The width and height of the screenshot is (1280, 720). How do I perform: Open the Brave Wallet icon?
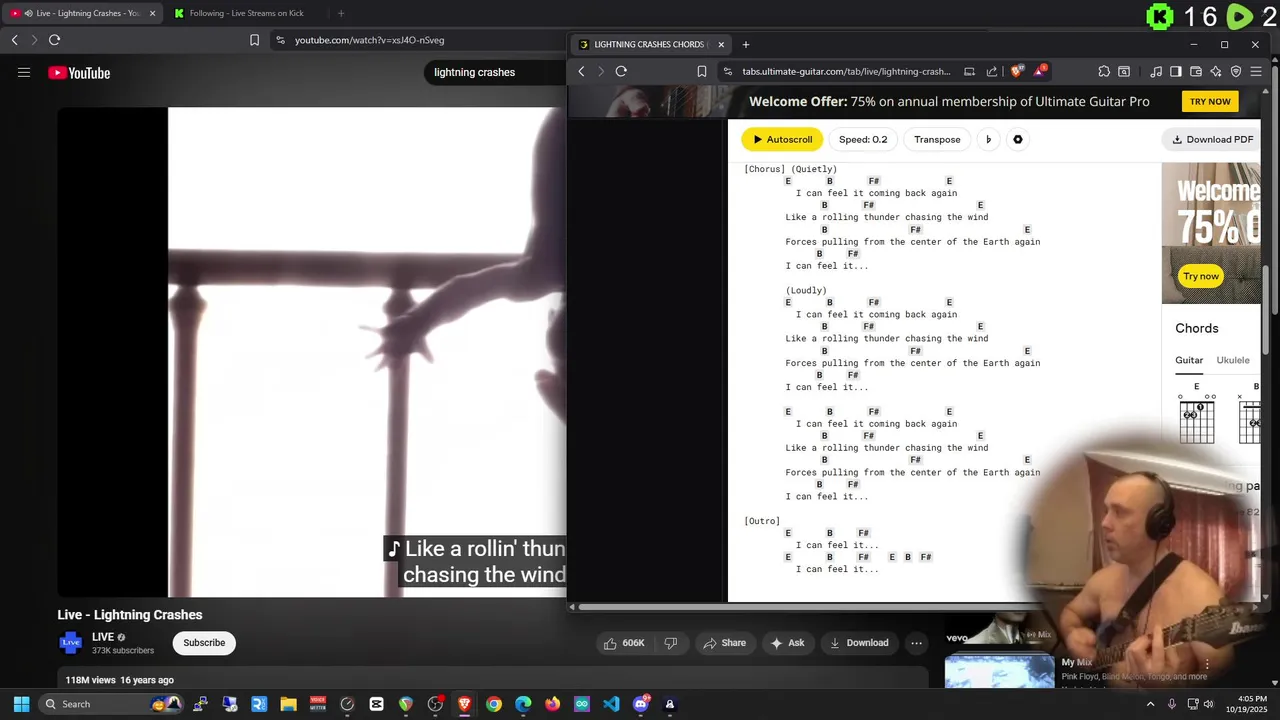pyautogui.click(x=1196, y=71)
